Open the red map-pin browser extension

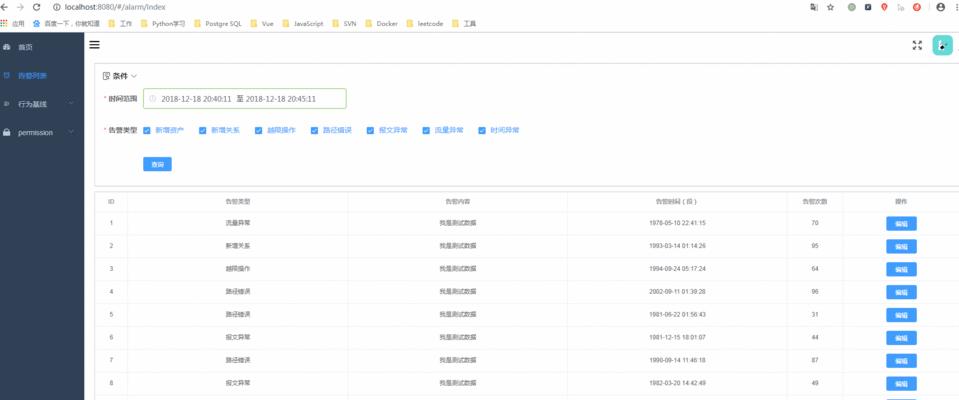(x=884, y=7)
